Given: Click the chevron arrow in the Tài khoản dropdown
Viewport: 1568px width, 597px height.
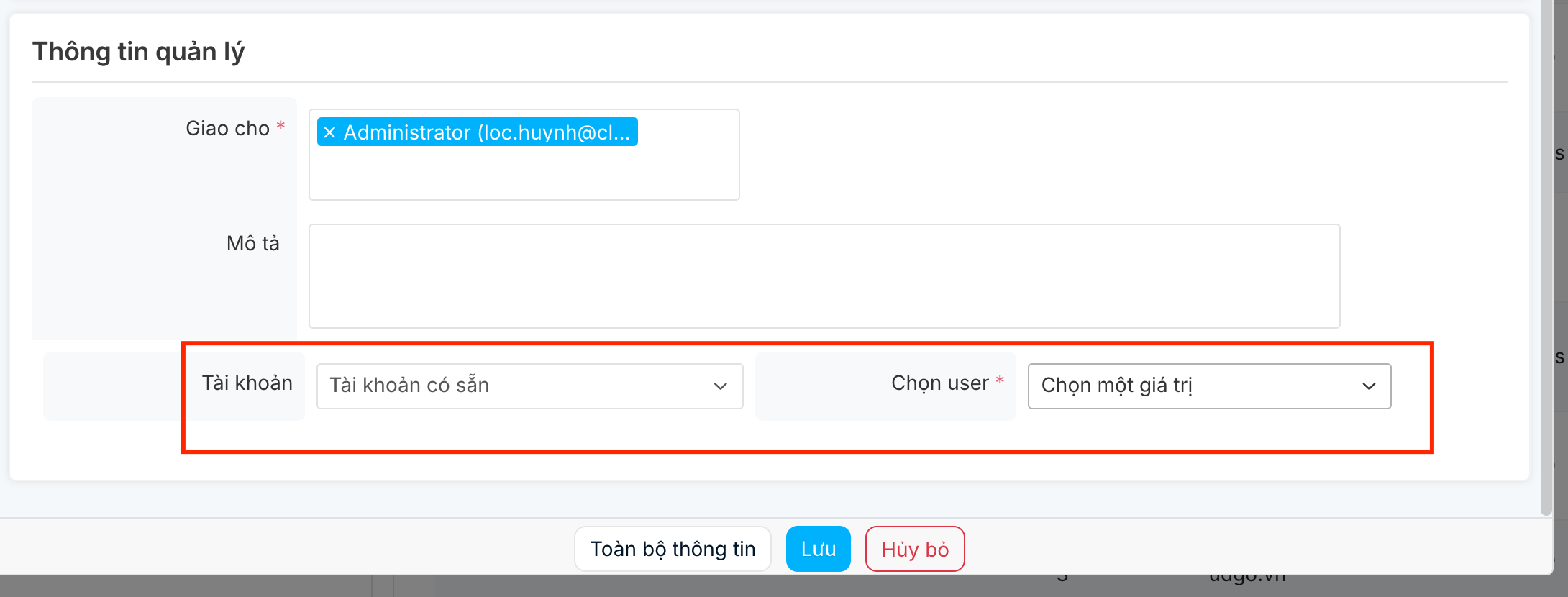Looking at the screenshot, I should point(720,386).
